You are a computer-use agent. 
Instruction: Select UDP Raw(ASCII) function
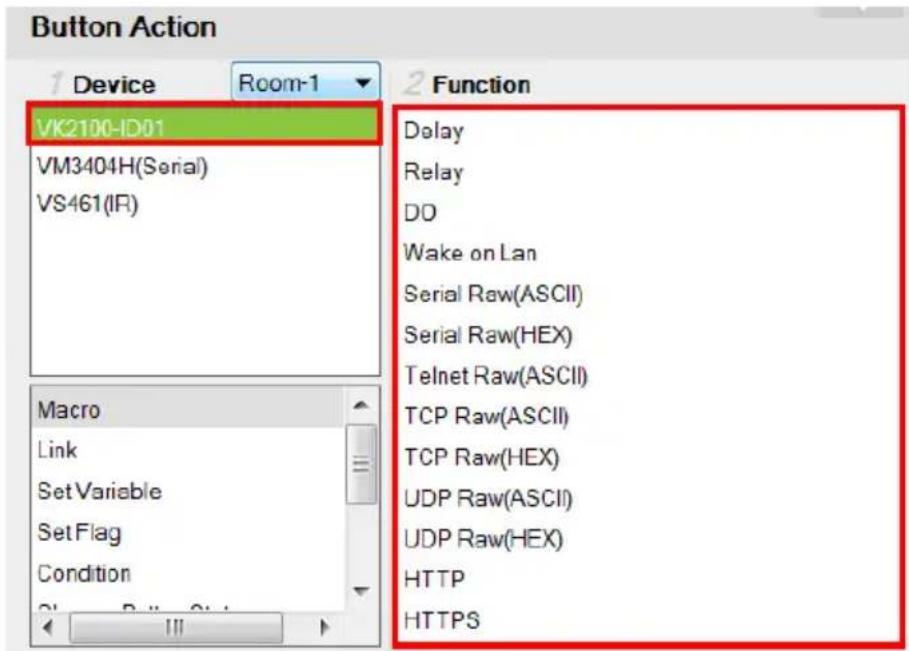coord(488,499)
